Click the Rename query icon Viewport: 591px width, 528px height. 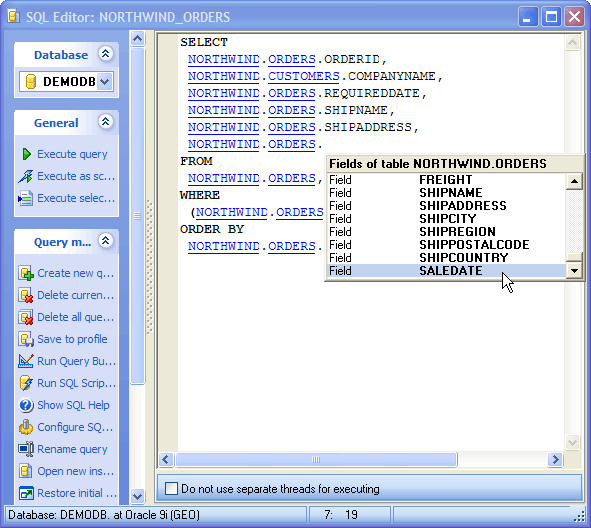pos(26,449)
